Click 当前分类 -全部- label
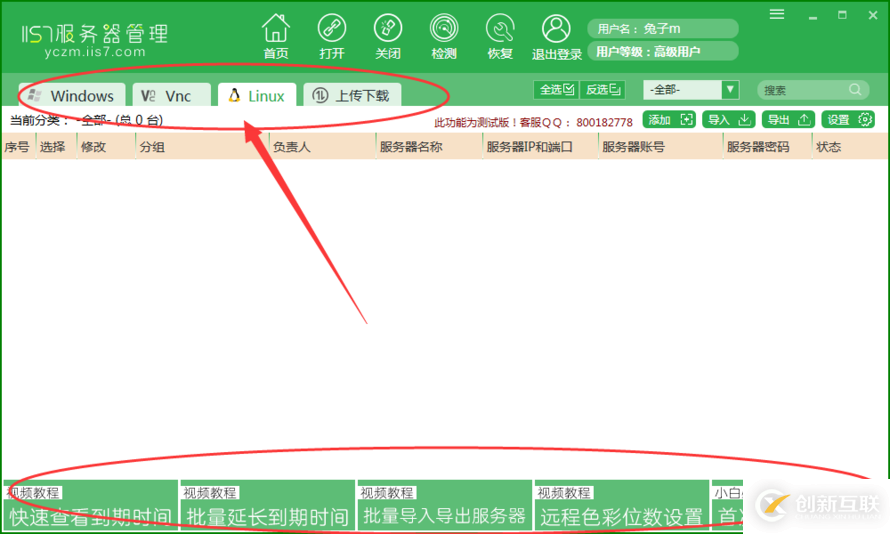This screenshot has height=534, width=890. [86, 120]
